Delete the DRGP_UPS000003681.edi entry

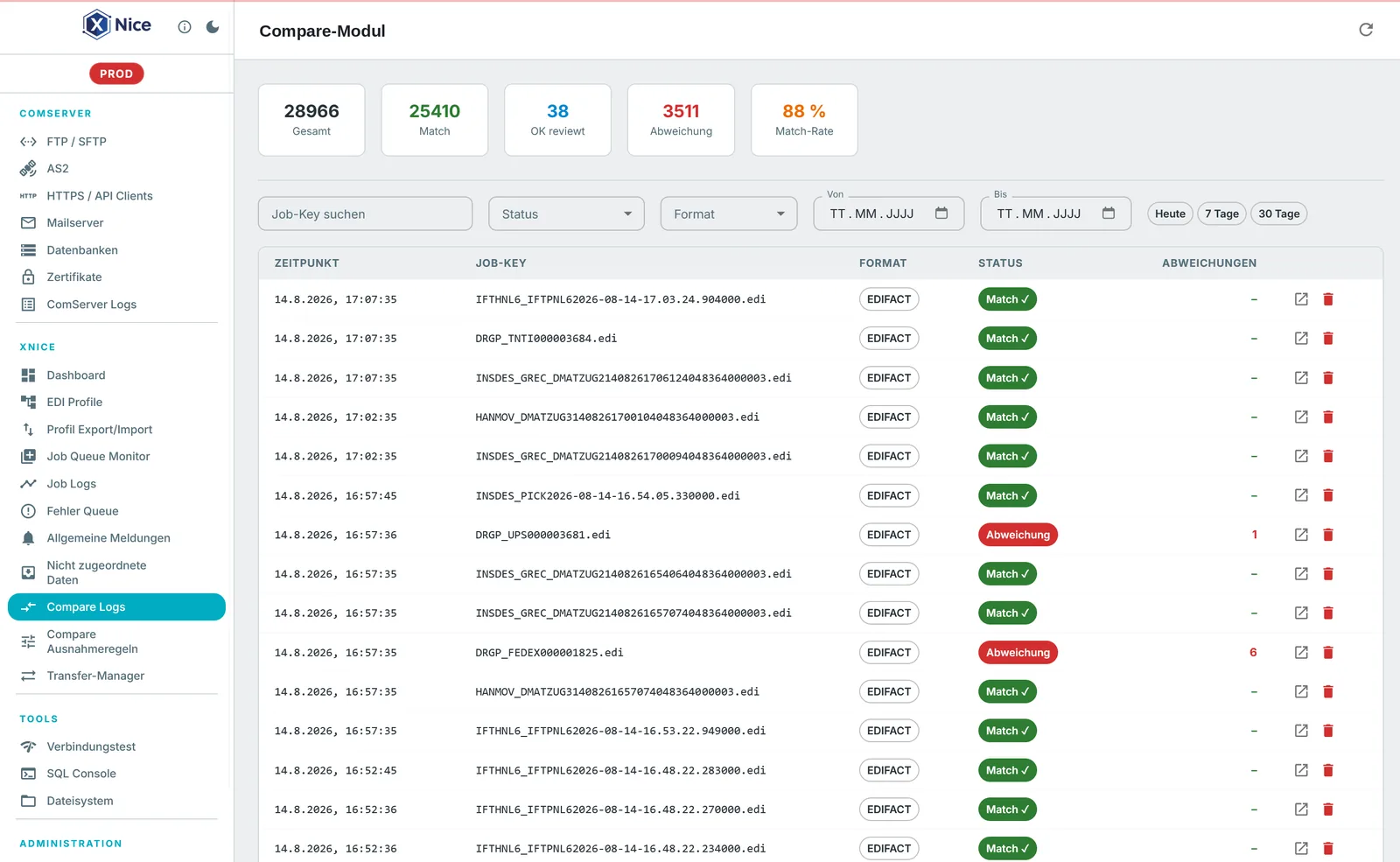1328,535
